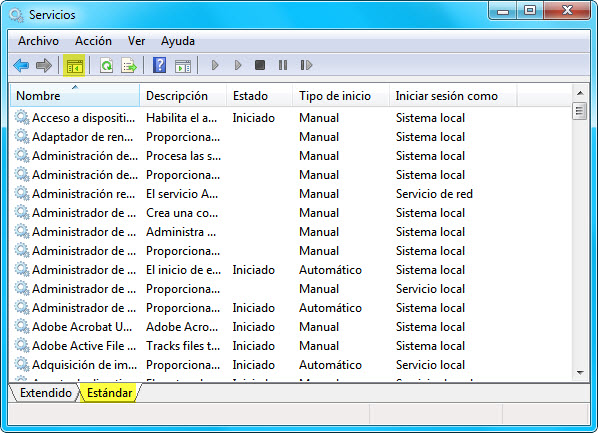The height and width of the screenshot is (433, 598).
Task: Click Iniciado status in Adobe Acrobat U... row
Action: coord(254,327)
